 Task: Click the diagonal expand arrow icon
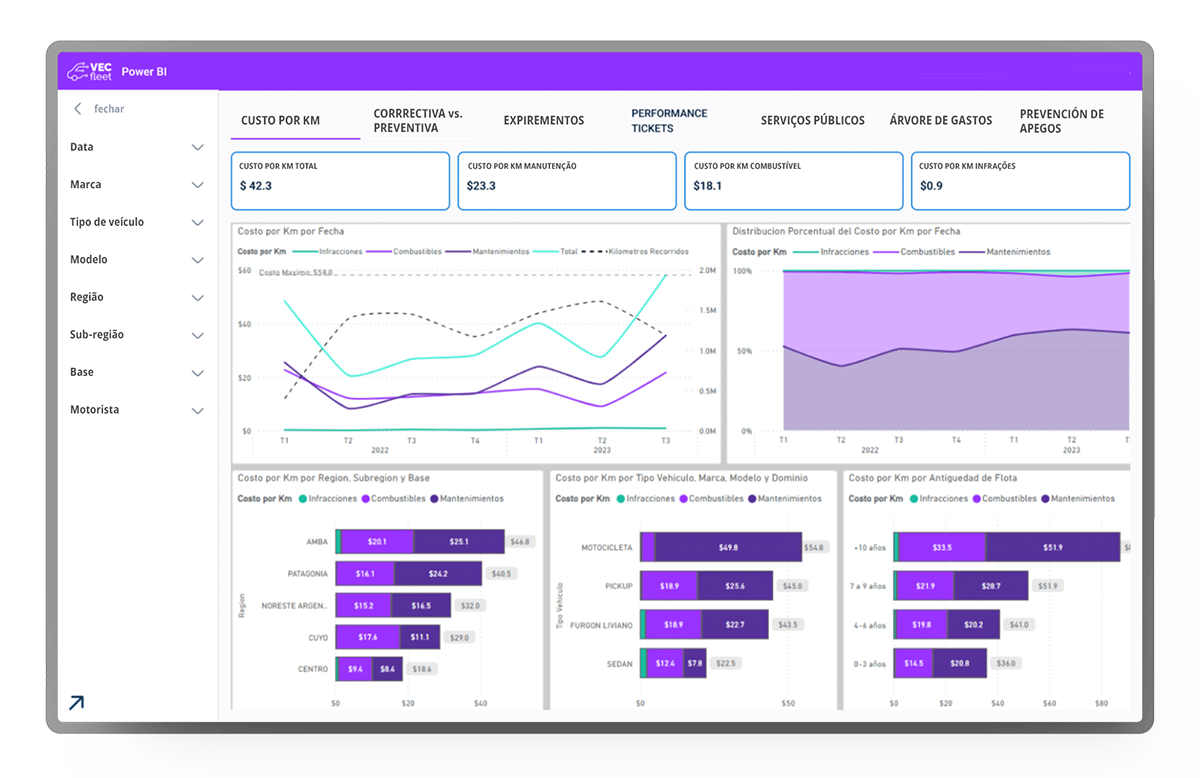(x=77, y=703)
